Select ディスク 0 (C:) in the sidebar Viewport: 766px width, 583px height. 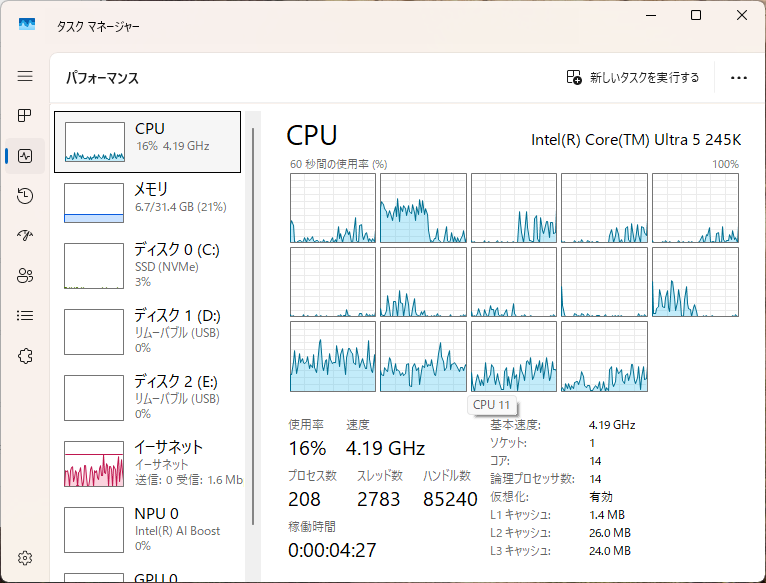[x=148, y=265]
